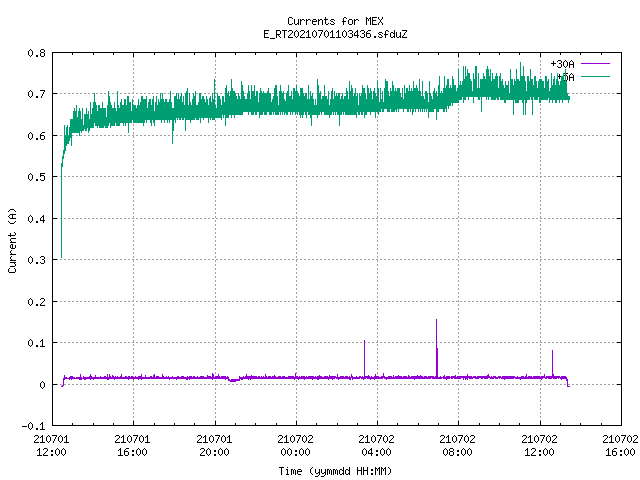
Task: Click the x-axis label '210702 12:00'
Action: click(539, 446)
